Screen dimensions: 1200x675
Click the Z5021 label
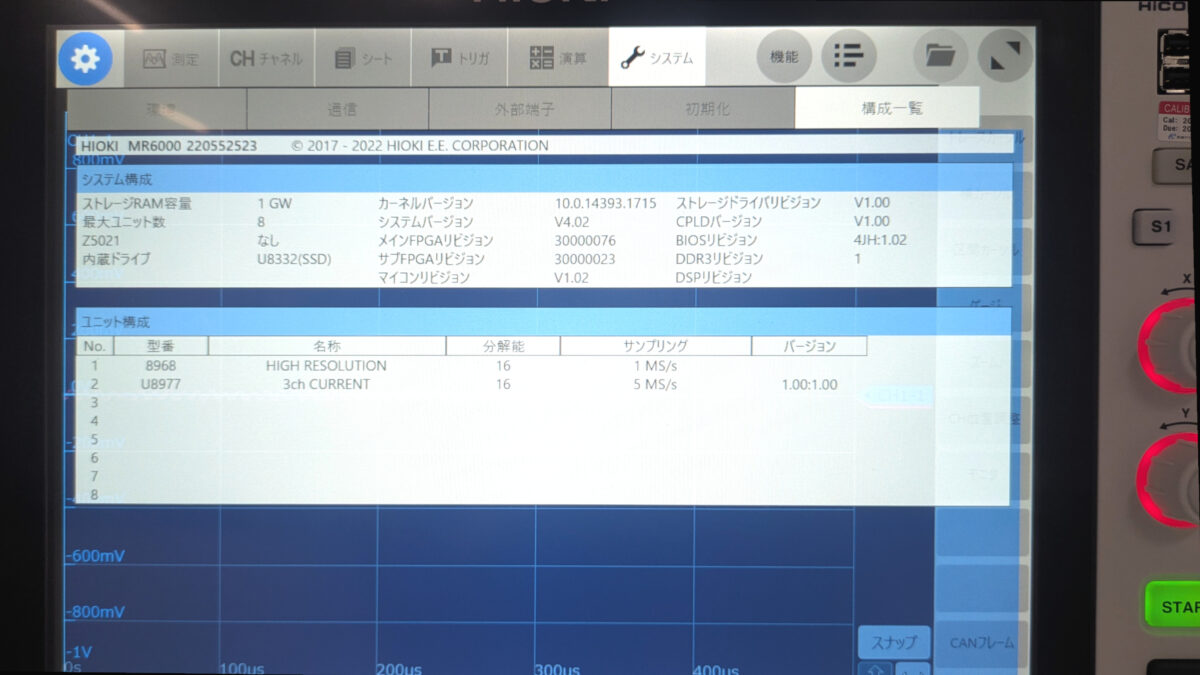pos(100,241)
